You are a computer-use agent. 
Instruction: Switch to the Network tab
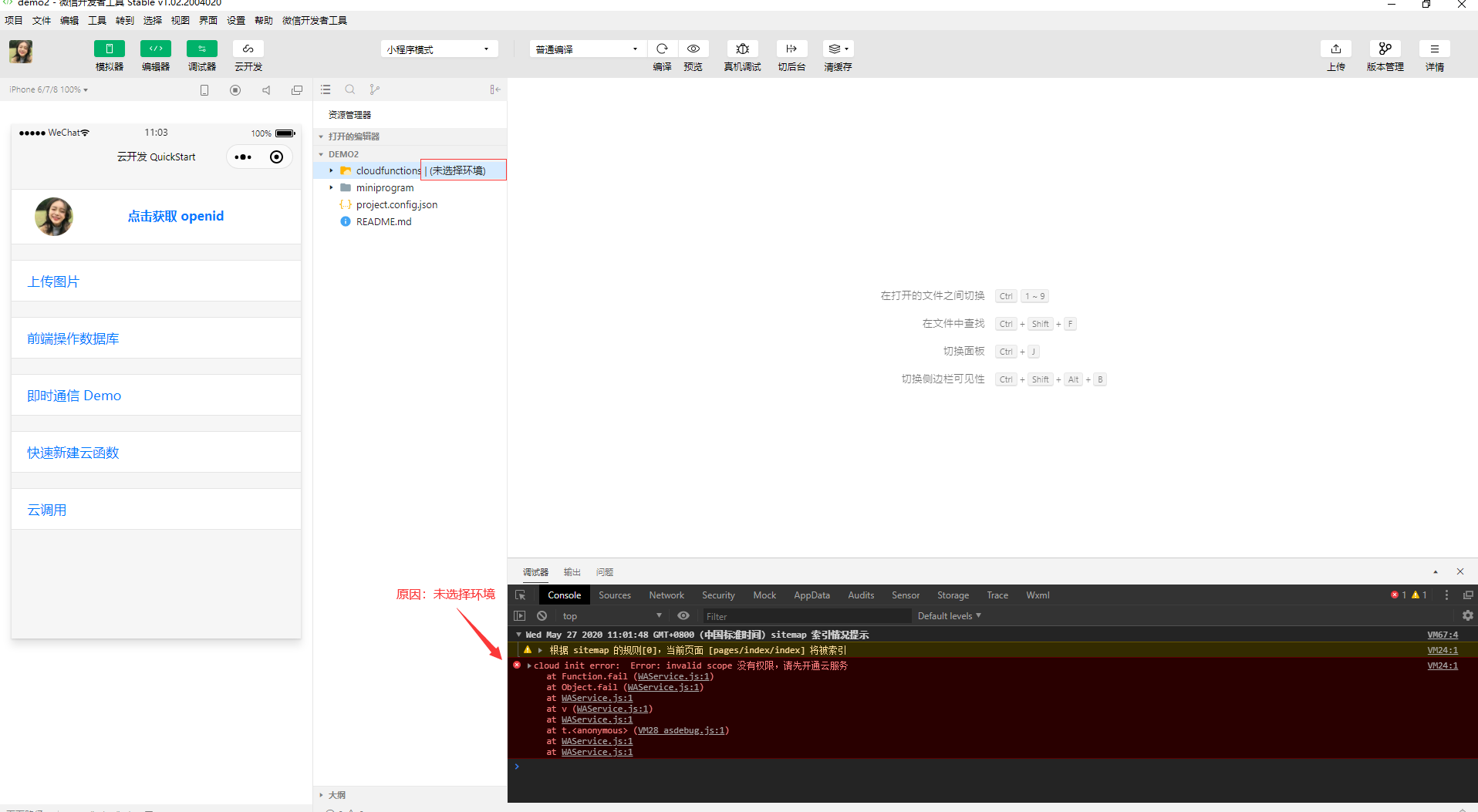click(x=666, y=595)
